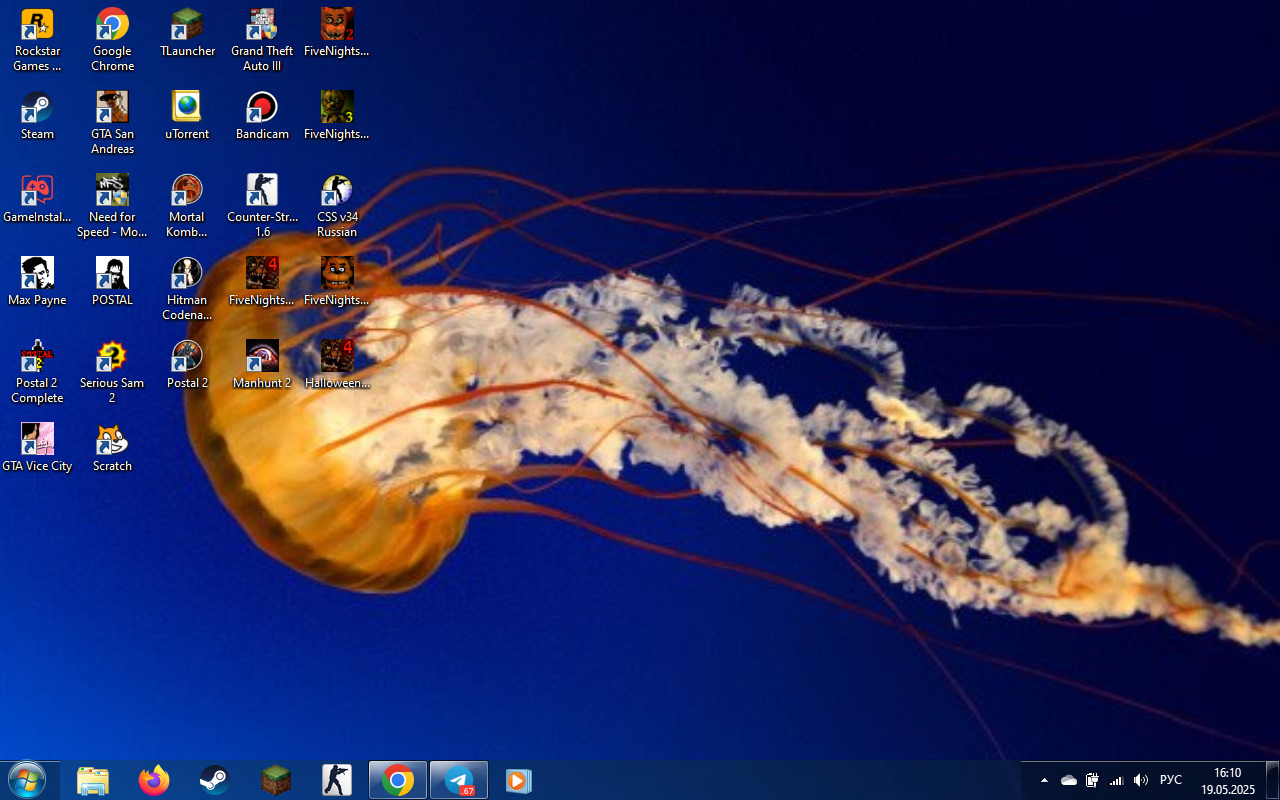The height and width of the screenshot is (800, 1280).
Task: Select the uTorrent desktop shortcut
Action: pyautogui.click(x=187, y=108)
